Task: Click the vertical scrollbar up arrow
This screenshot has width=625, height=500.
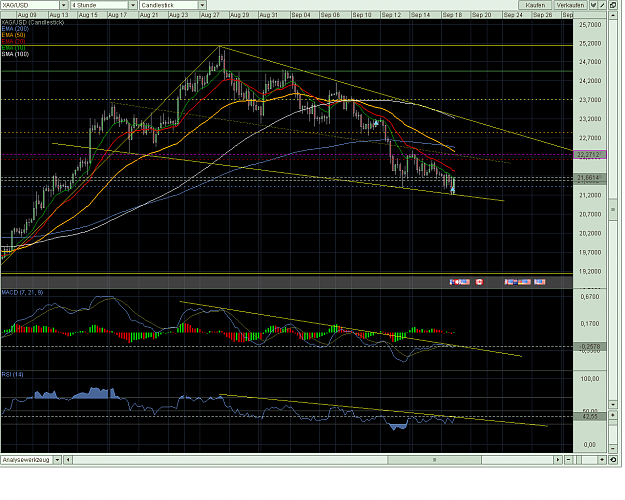Action: pos(613,16)
